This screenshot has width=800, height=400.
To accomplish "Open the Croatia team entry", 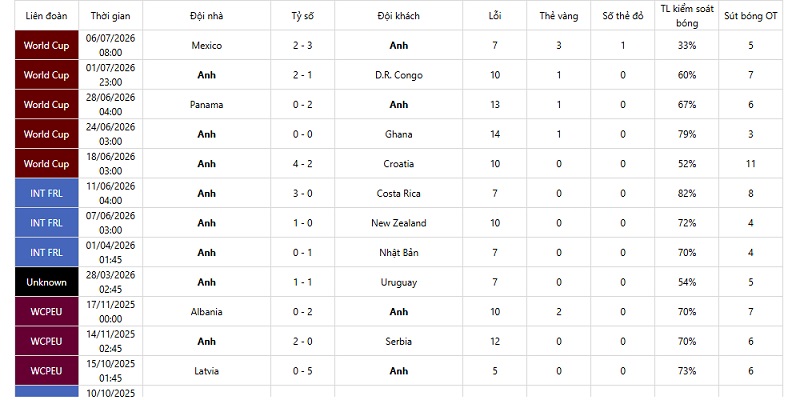I will tap(398, 164).
